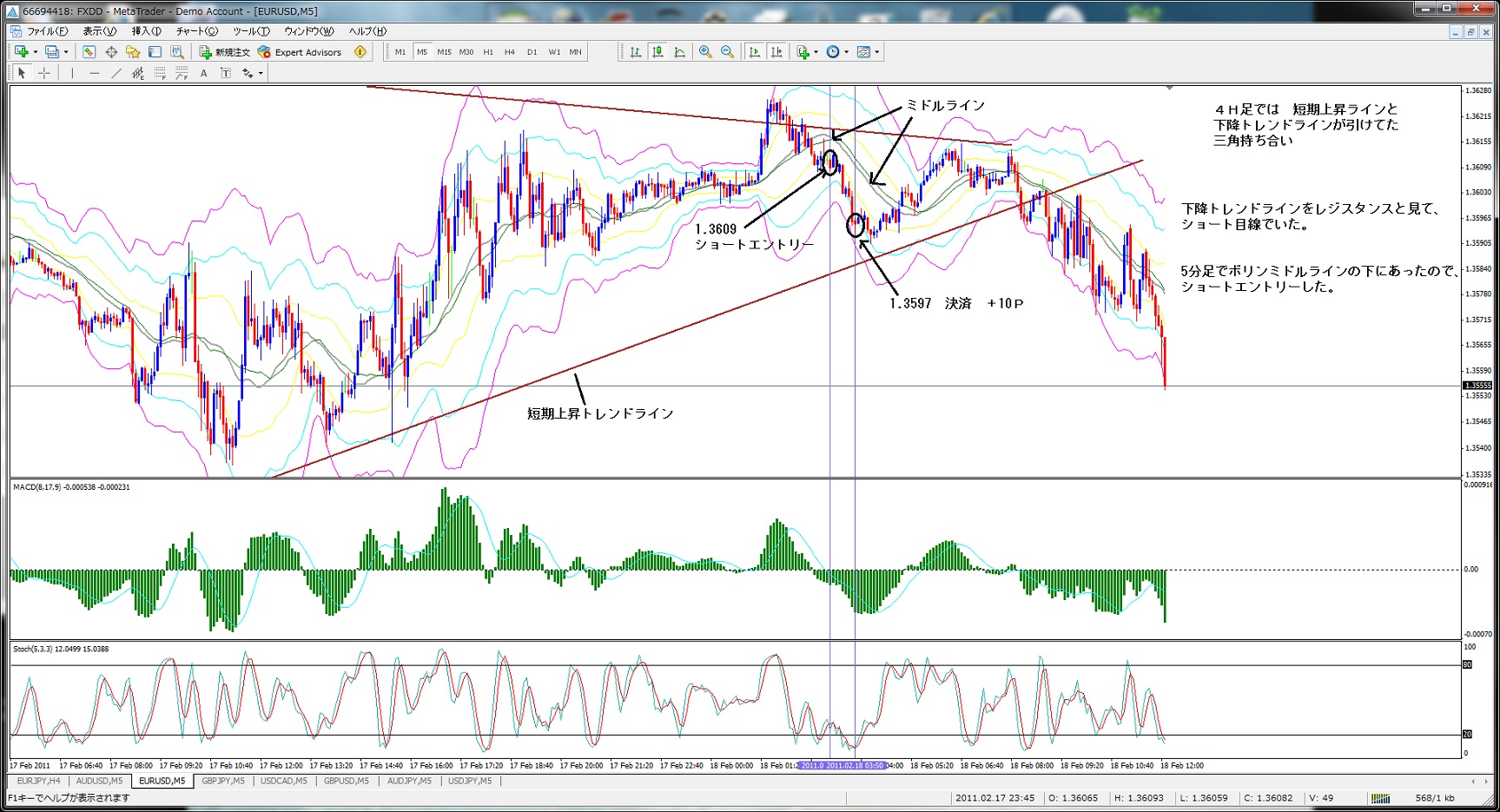Image resolution: width=1500 pixels, height=812 pixels.
Task: Switch to candlestick chart display
Action: click(657, 52)
